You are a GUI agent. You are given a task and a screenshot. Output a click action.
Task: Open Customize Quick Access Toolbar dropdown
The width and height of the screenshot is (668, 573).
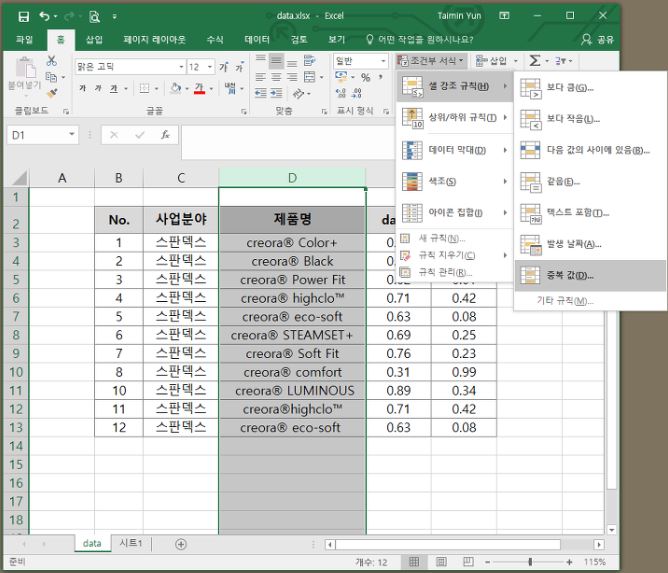click(114, 17)
